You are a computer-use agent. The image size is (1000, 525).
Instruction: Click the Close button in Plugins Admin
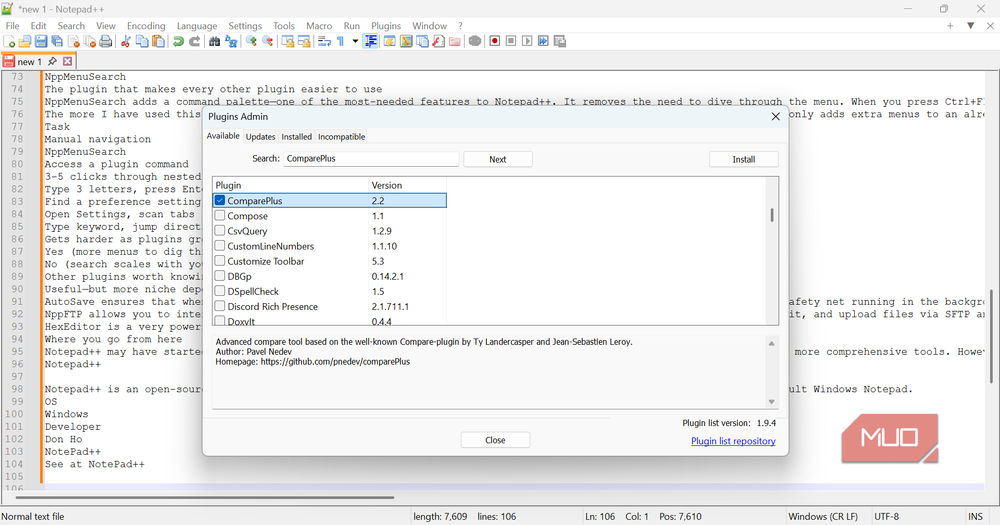495,440
